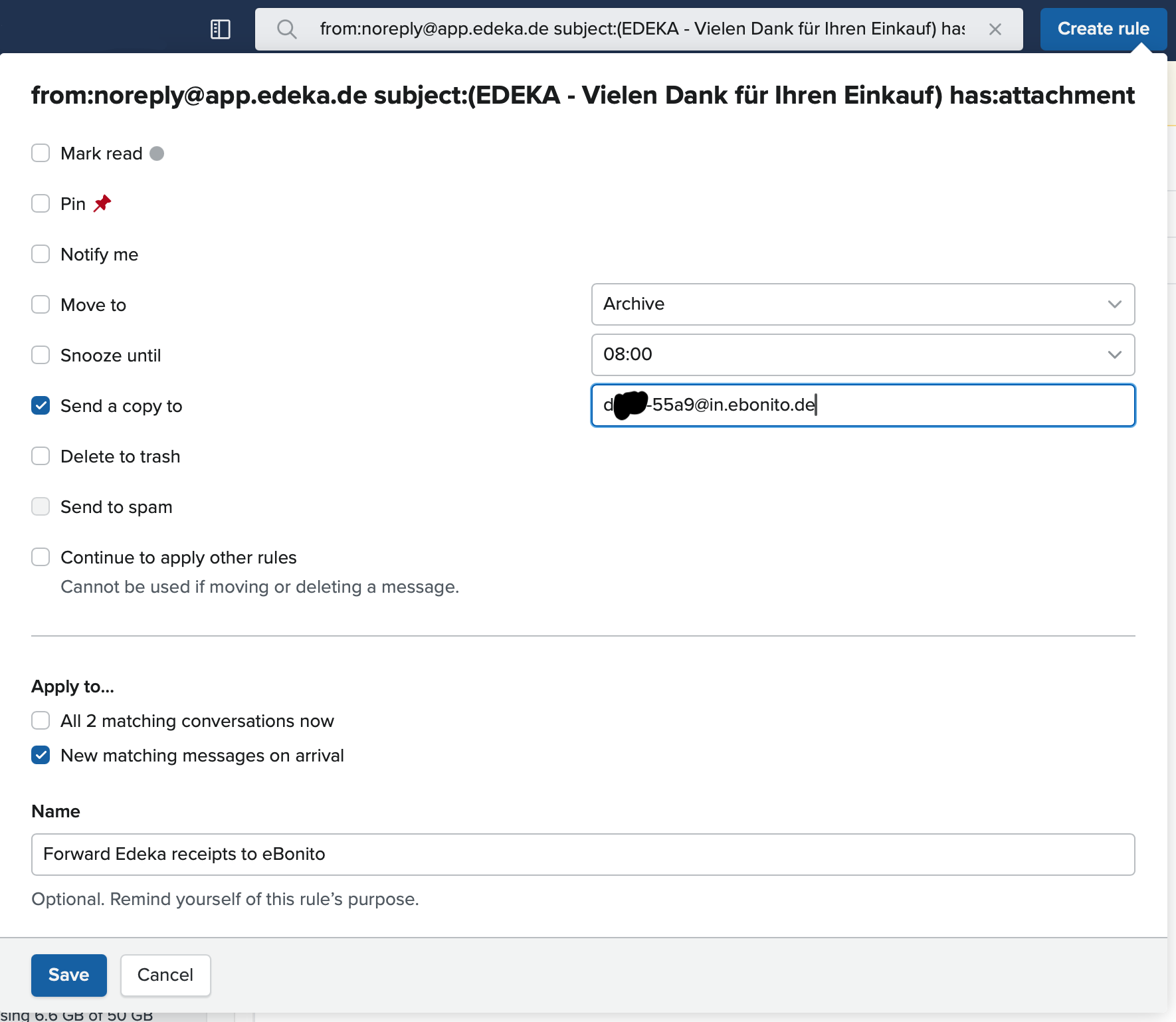Check All 2 matching conversations now
This screenshot has width=1176, height=1022.
(41, 720)
